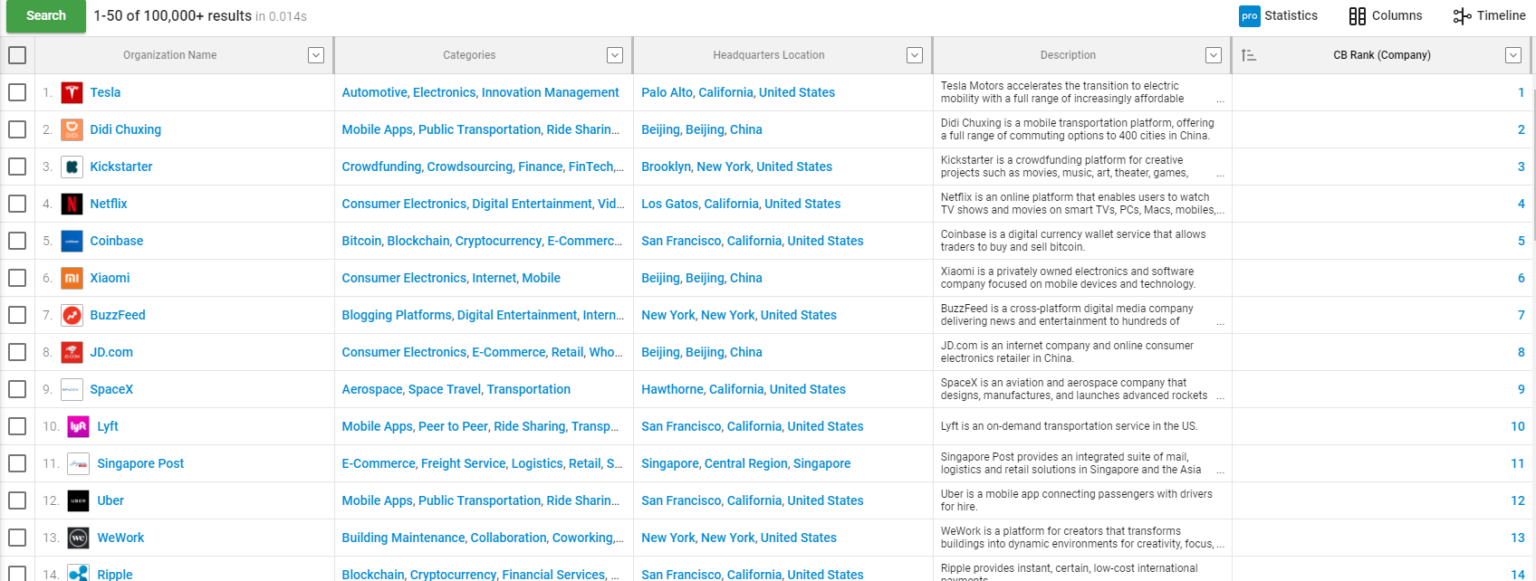Screen dimensions: 1536x581
Task: Click the Lyft logo icon
Action: pyautogui.click(x=78, y=427)
